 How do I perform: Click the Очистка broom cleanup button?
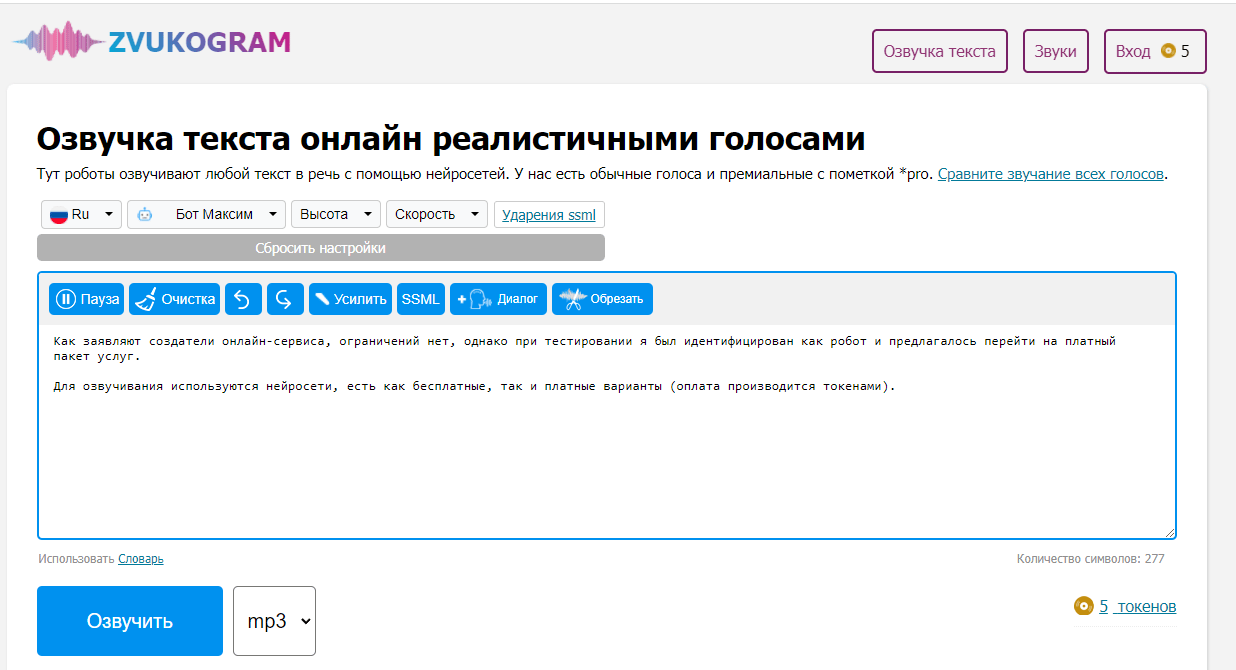coord(175,299)
